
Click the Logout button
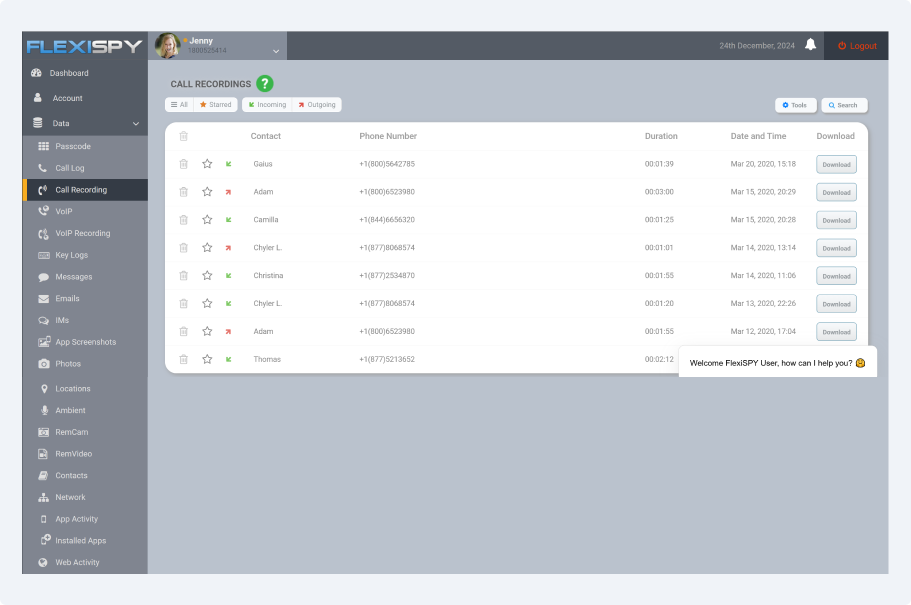(856, 45)
